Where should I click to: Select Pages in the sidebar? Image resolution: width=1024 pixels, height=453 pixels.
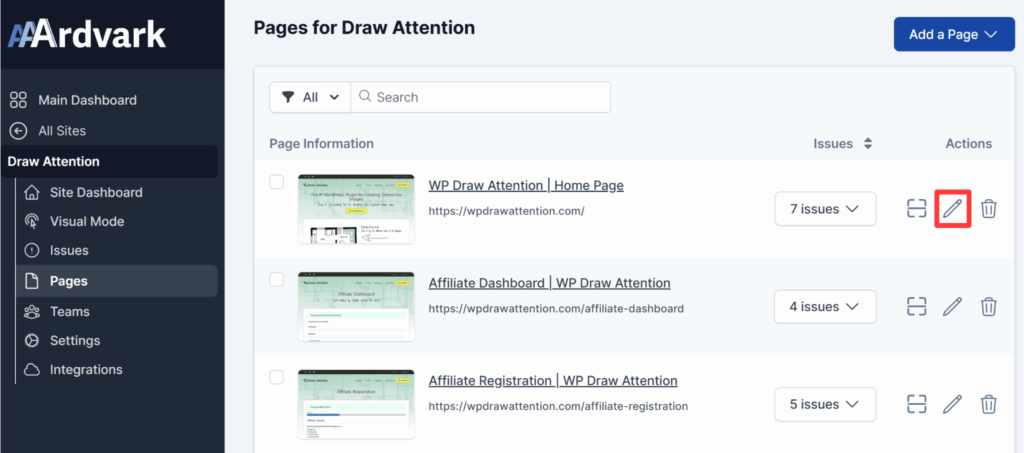pos(117,281)
